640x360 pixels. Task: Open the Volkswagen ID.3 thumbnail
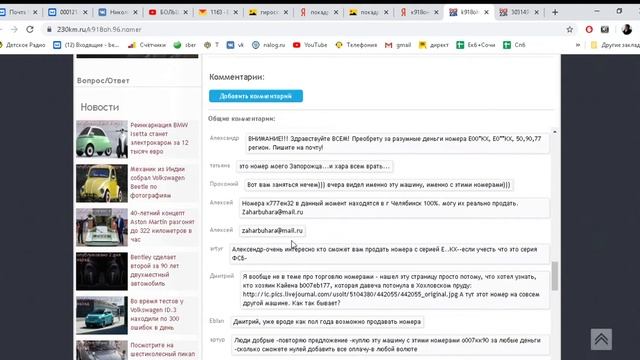(x=102, y=316)
